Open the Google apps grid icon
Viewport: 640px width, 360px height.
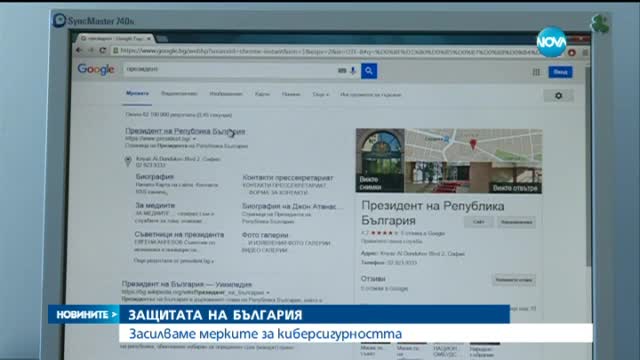point(536,72)
